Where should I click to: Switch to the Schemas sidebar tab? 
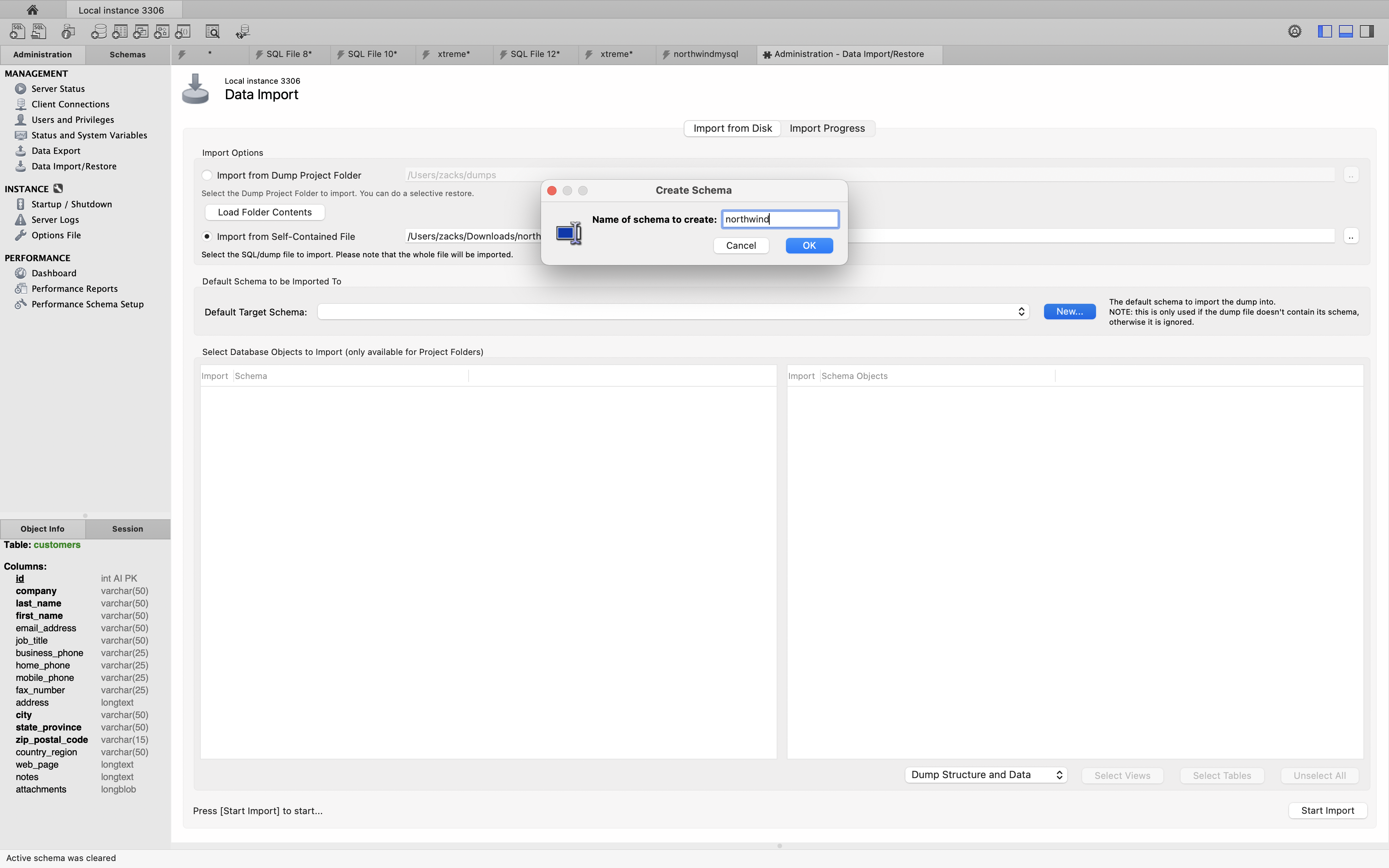coord(128,55)
